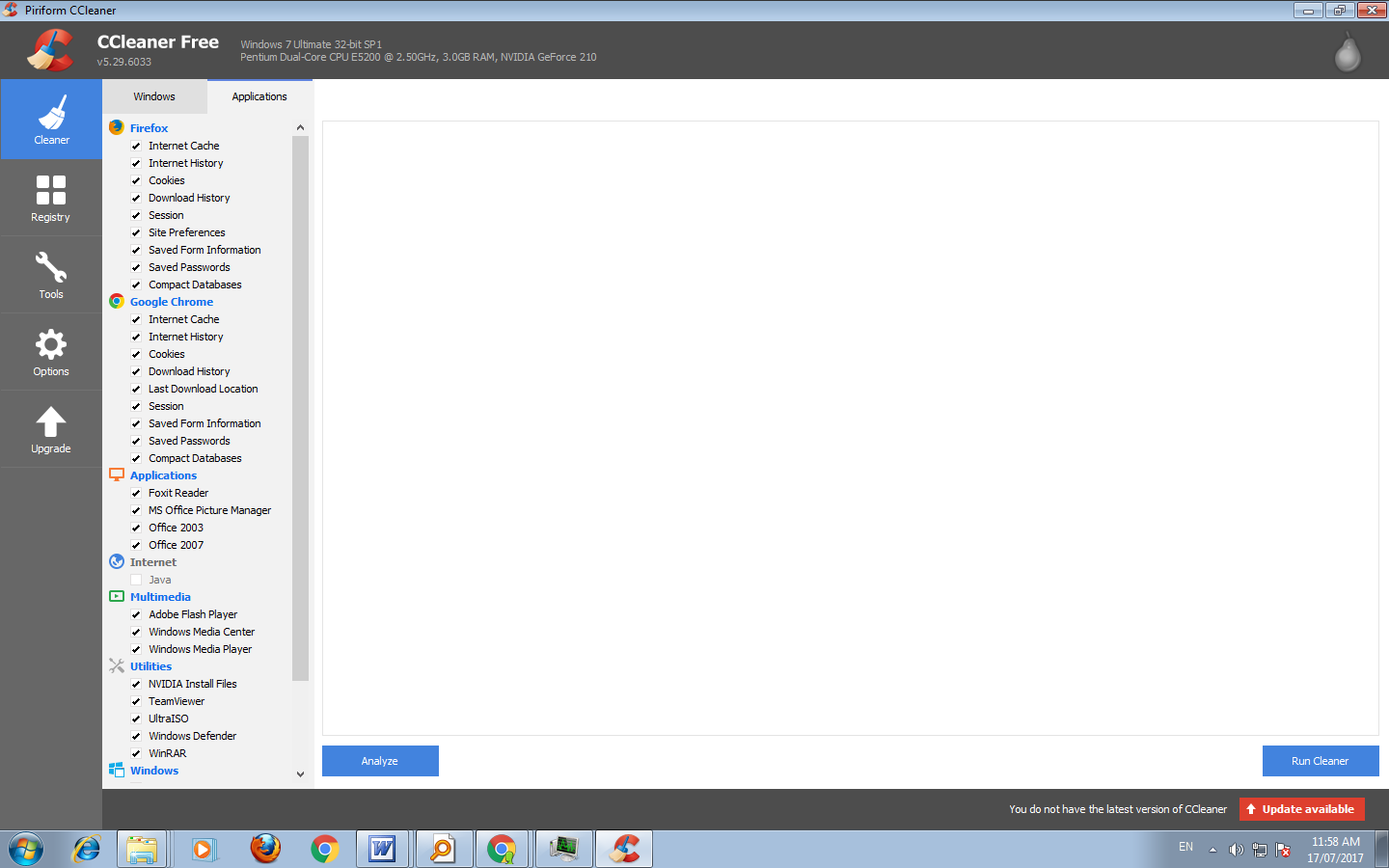Toggle the WinRAR checkbox
Image resolution: width=1389 pixels, height=868 pixels.
click(x=136, y=753)
